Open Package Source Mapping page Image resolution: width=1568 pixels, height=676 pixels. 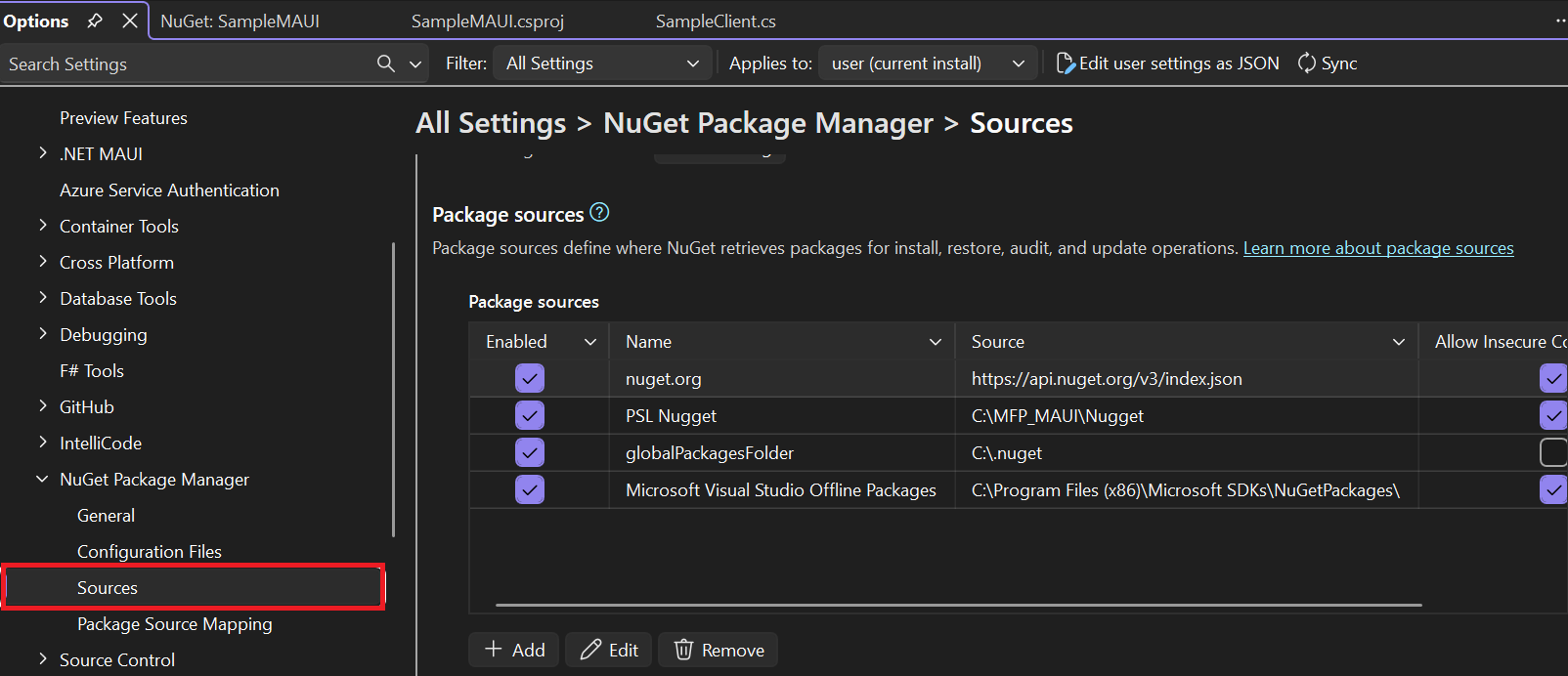pos(175,624)
